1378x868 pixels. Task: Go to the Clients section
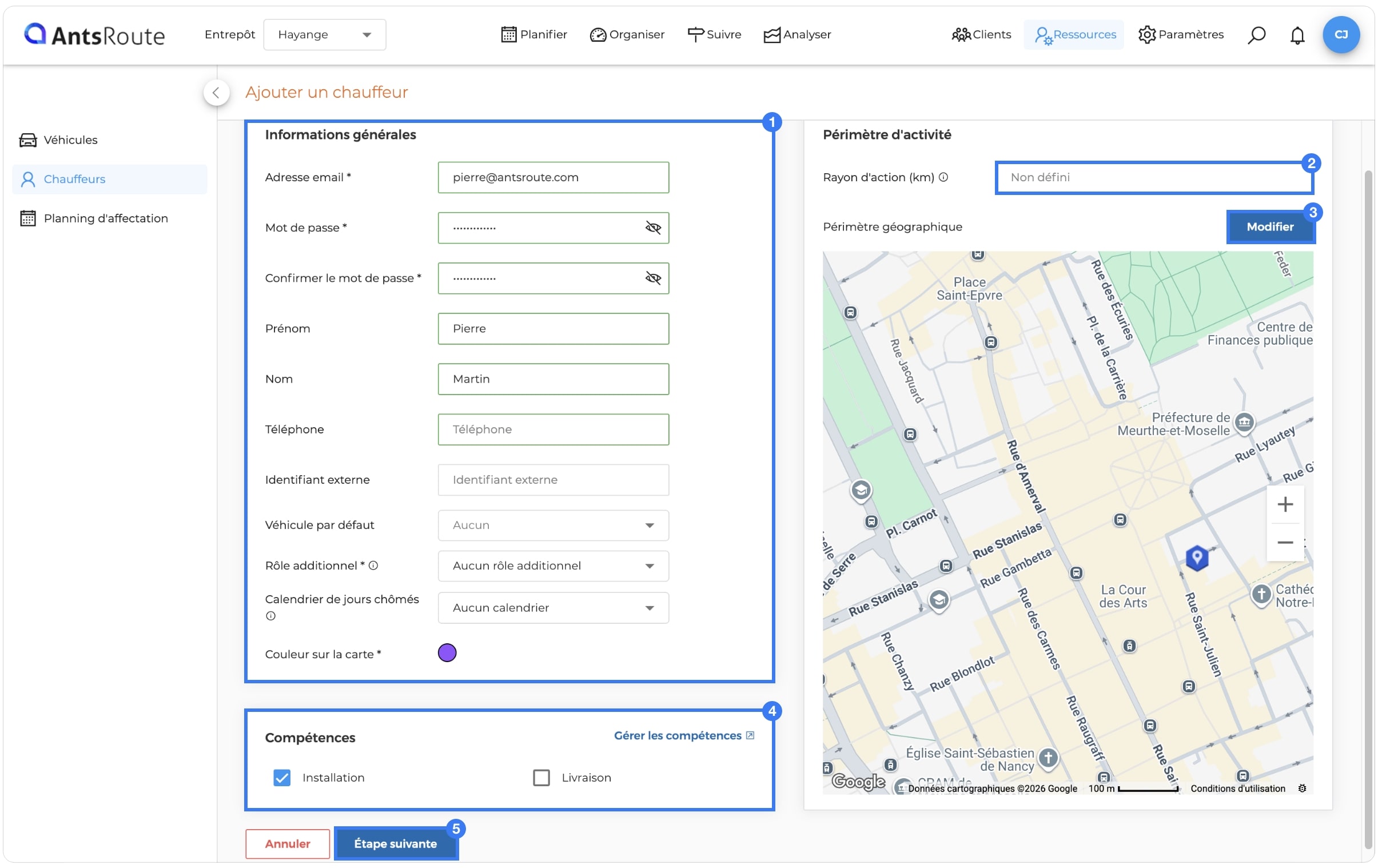981,35
